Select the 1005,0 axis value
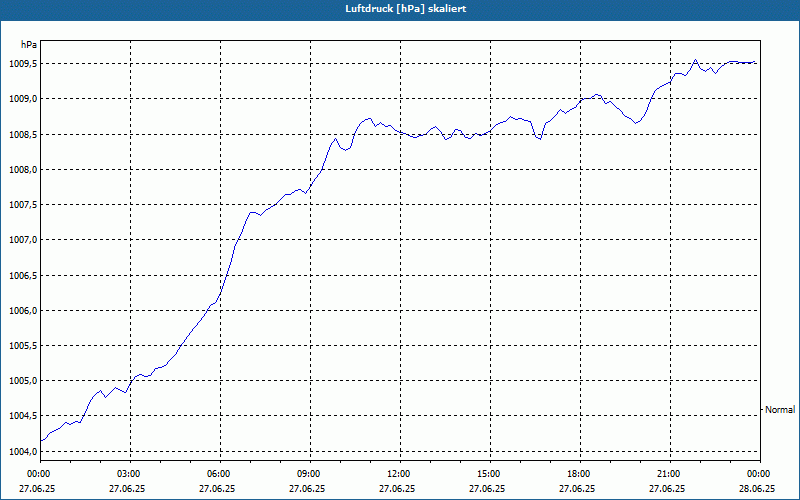 tap(23, 381)
